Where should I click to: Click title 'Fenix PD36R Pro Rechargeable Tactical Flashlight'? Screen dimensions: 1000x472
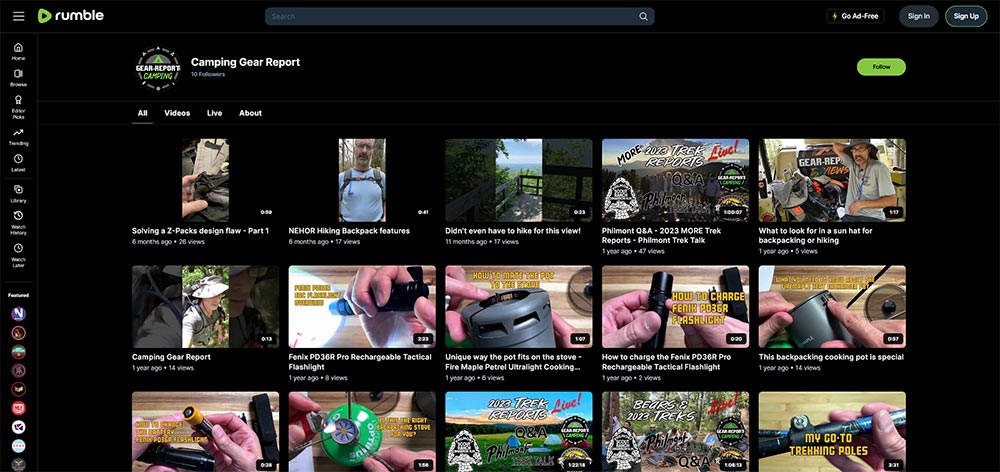(x=360, y=362)
